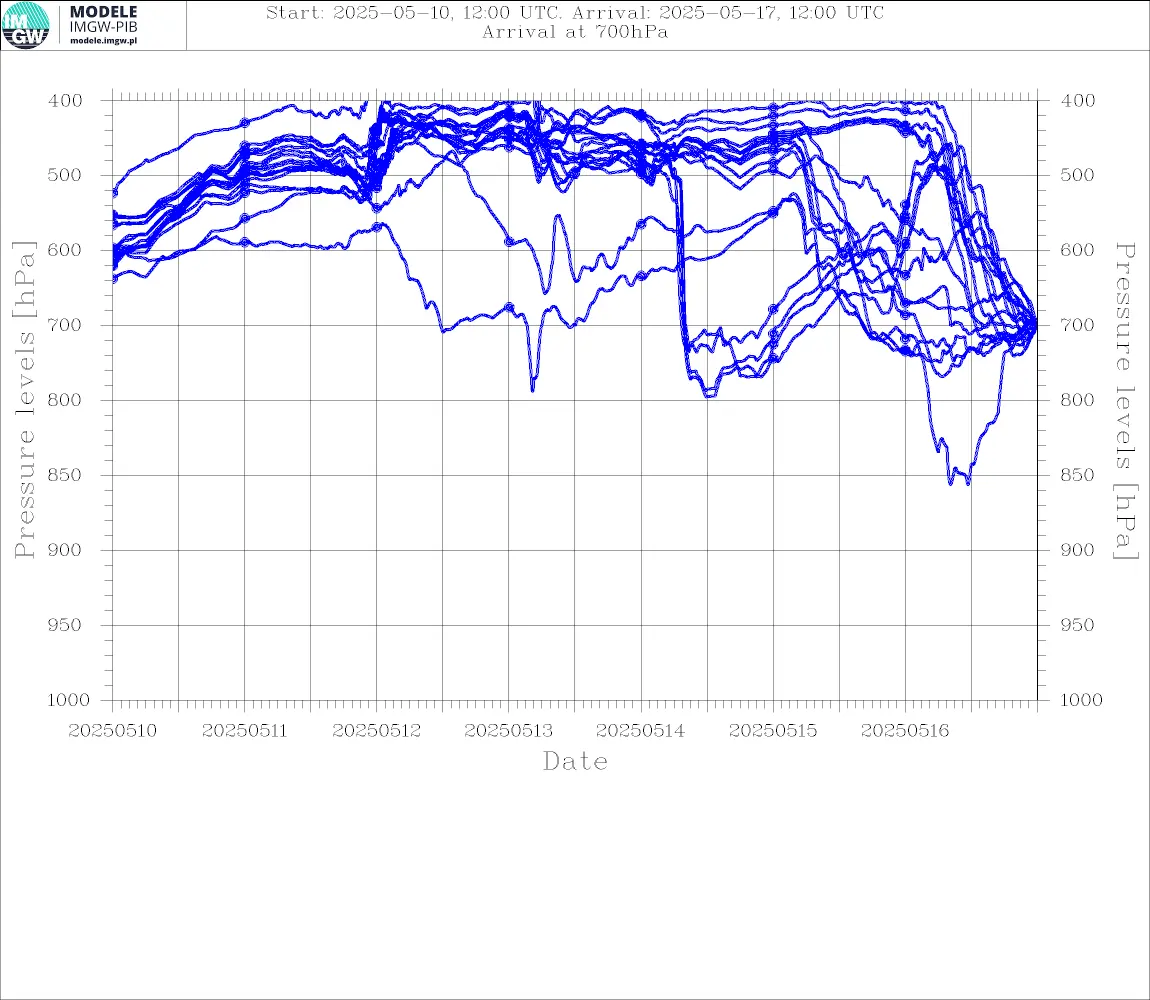Click the trajectory convergence point at 700 hPa
The height and width of the screenshot is (1000, 1150).
[1035, 325]
